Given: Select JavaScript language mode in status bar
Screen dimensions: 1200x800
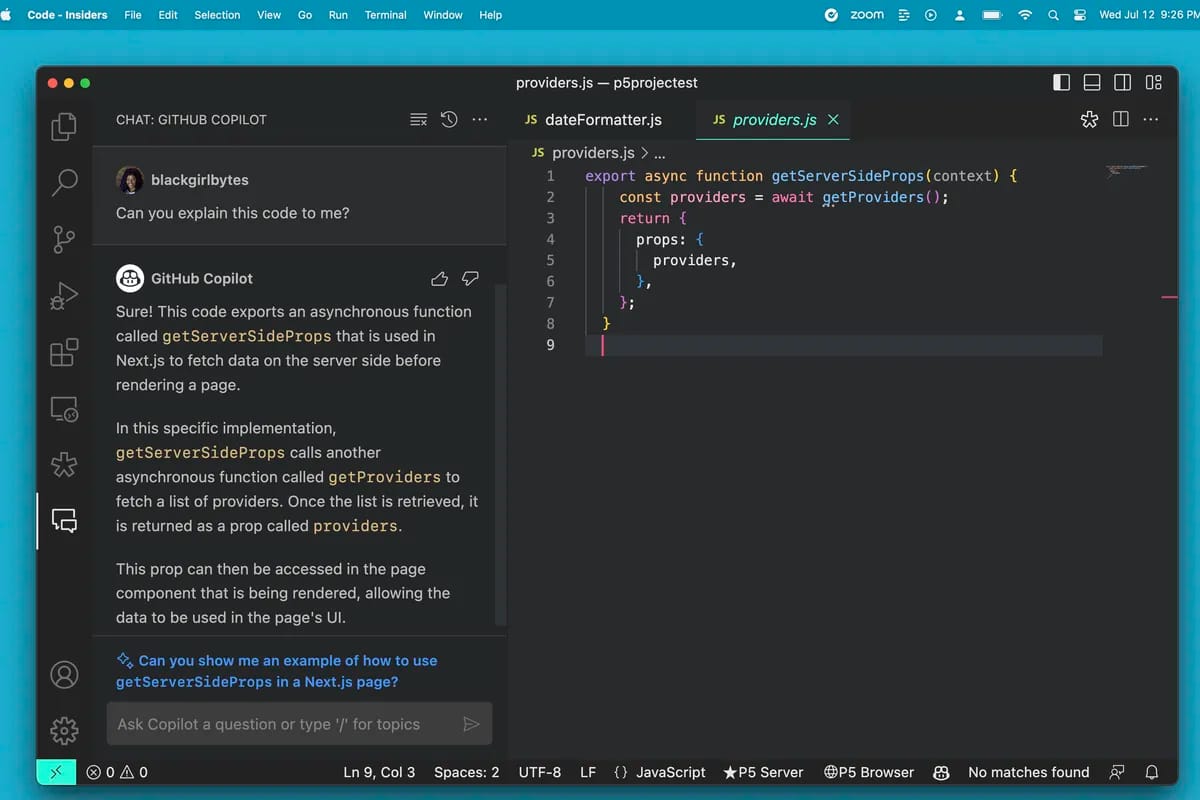Looking at the screenshot, I should click(x=660, y=772).
